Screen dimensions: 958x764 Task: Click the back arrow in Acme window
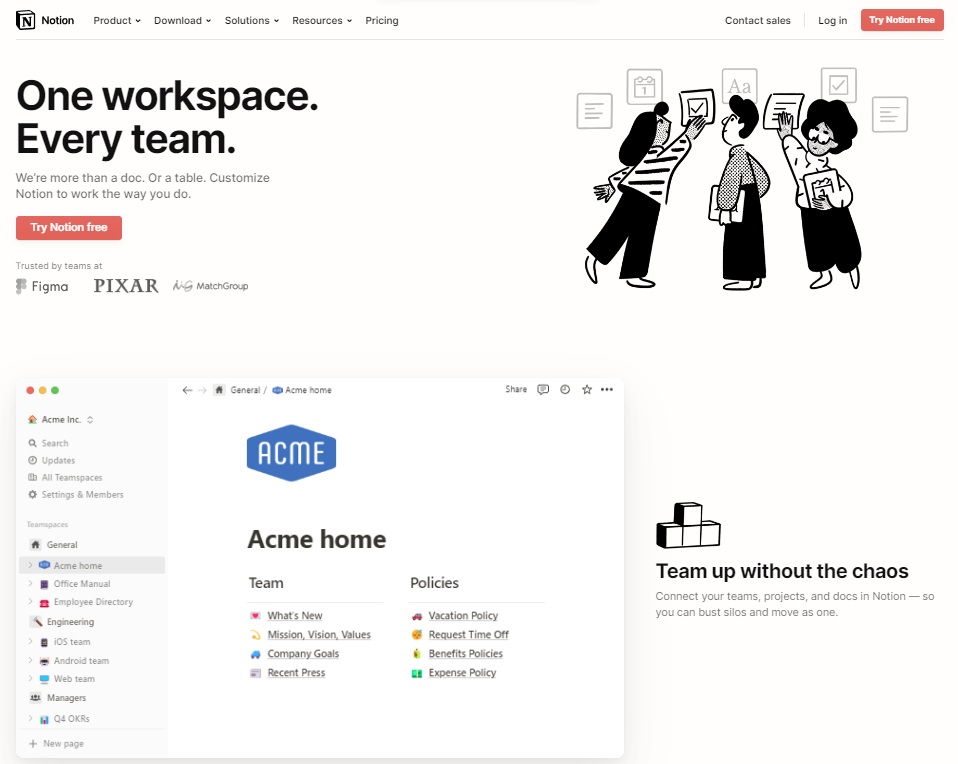pyautogui.click(x=187, y=390)
